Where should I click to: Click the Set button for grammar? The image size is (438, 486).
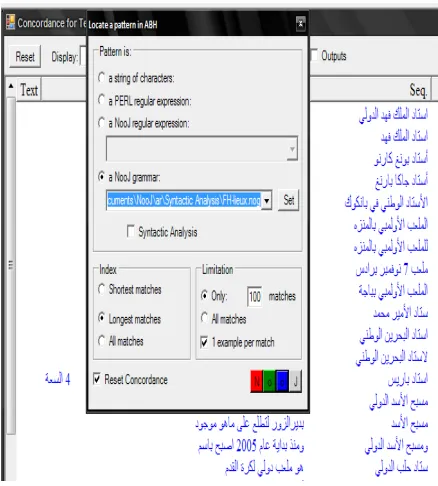tap(289, 200)
